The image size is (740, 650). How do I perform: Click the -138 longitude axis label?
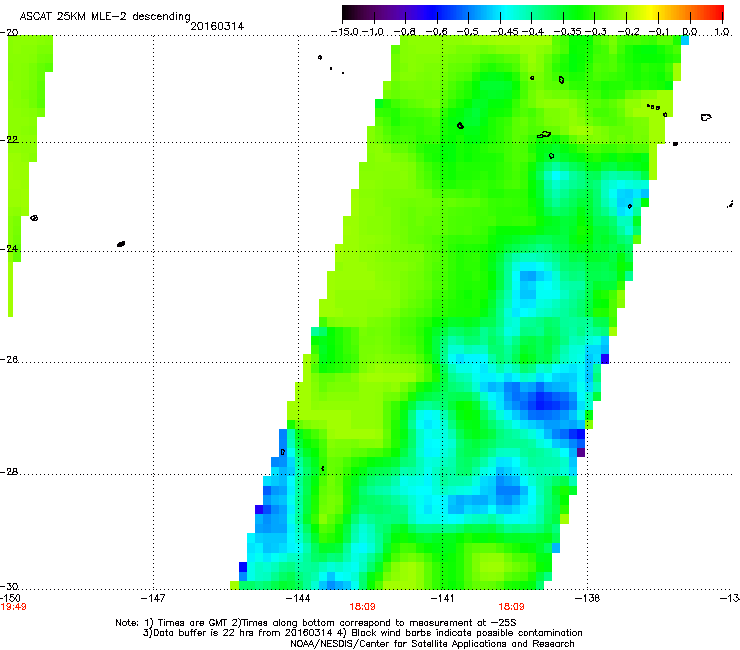(588, 599)
